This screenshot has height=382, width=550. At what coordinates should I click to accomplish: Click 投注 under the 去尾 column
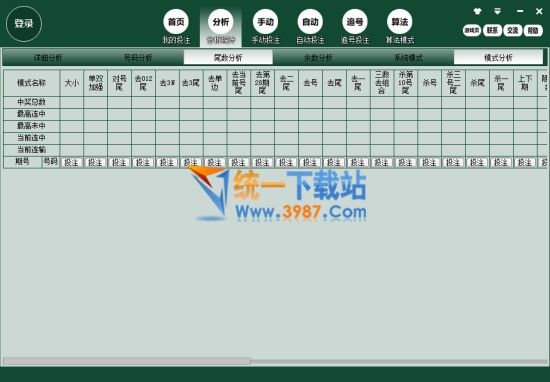point(334,162)
